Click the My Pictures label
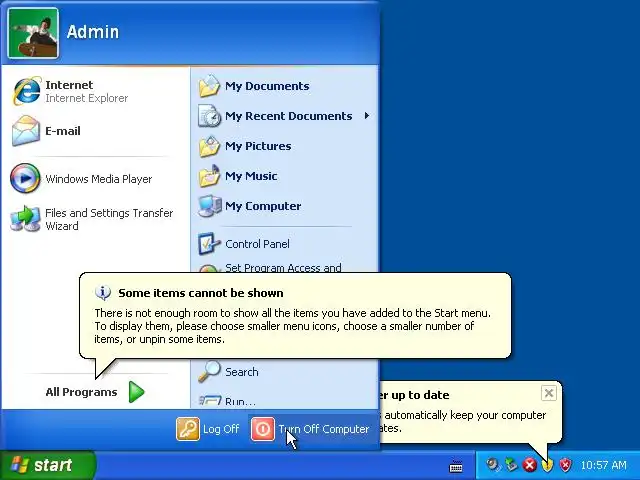The height and width of the screenshot is (480, 640). (258, 146)
